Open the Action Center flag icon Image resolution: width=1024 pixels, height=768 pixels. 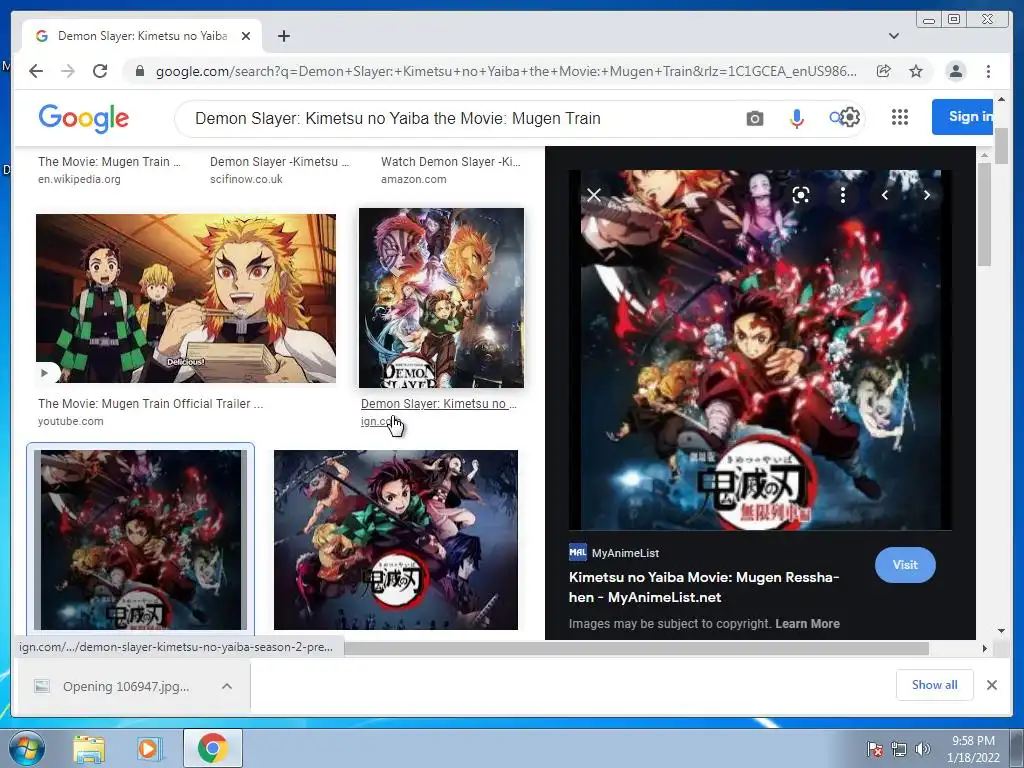[x=874, y=749]
